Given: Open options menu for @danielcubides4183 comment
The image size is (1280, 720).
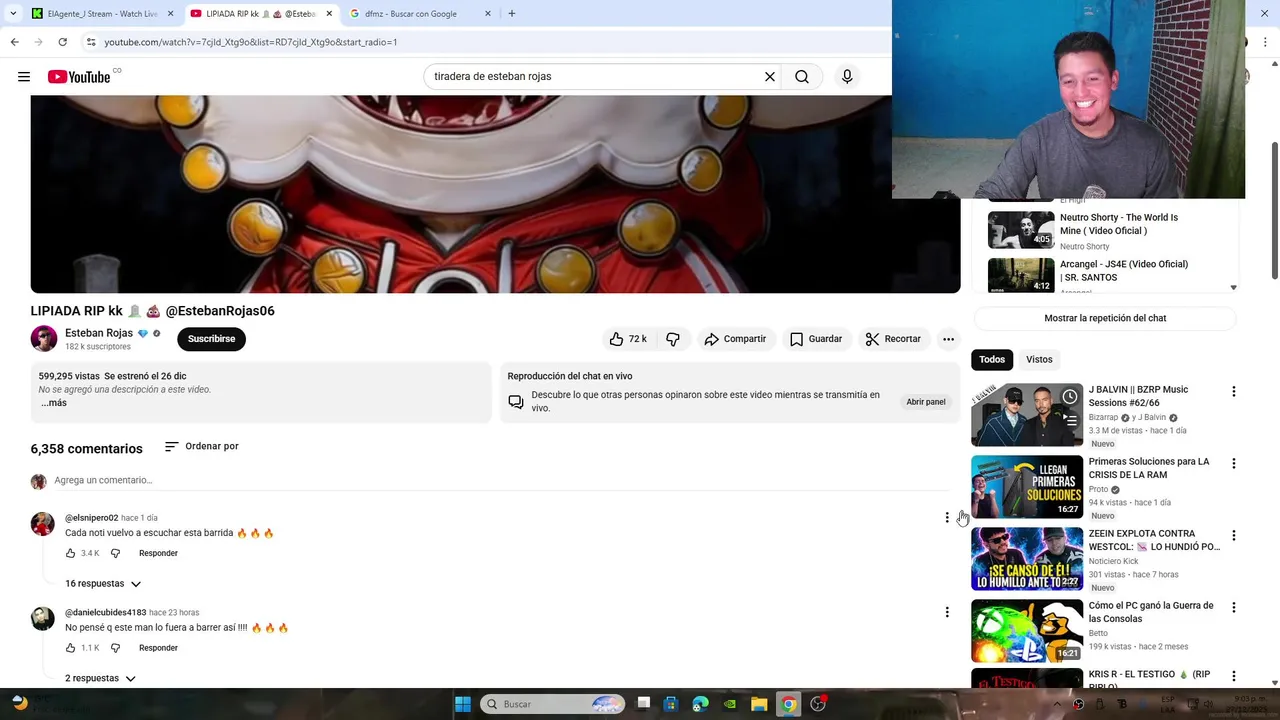Looking at the screenshot, I should (947, 612).
